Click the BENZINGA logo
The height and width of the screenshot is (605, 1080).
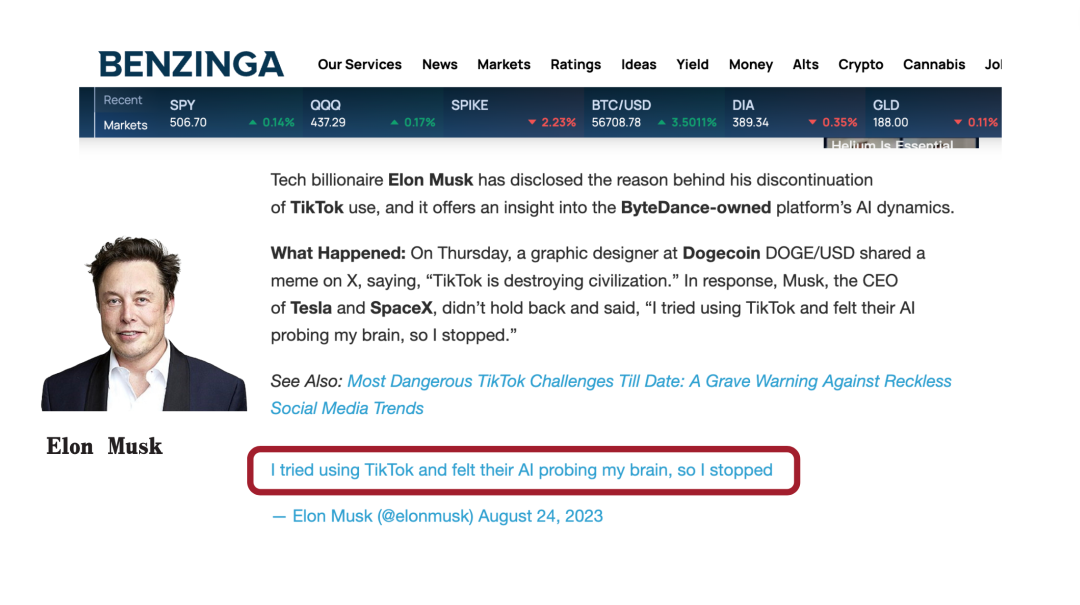(x=191, y=64)
